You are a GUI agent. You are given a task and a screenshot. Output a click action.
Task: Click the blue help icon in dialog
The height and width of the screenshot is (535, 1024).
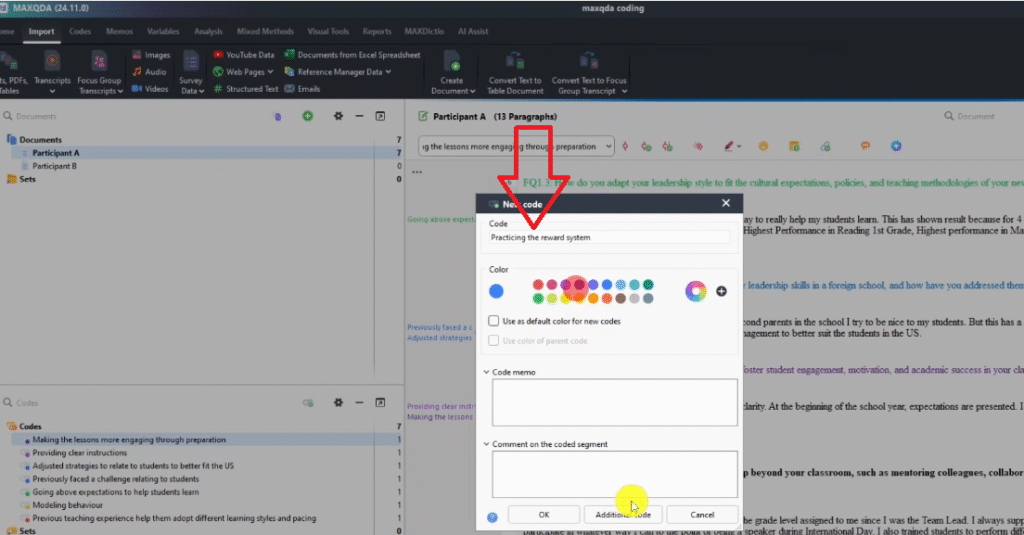[492, 517]
